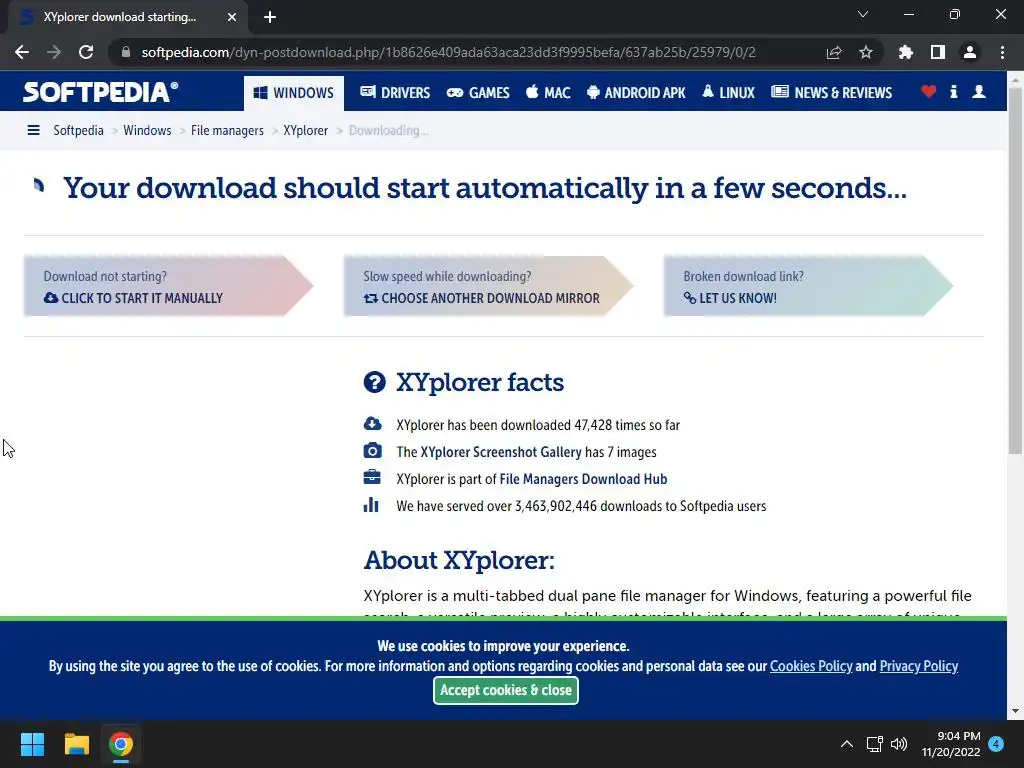Click the Softpedia info icon
Screen dimensions: 1024x768
(953, 92)
